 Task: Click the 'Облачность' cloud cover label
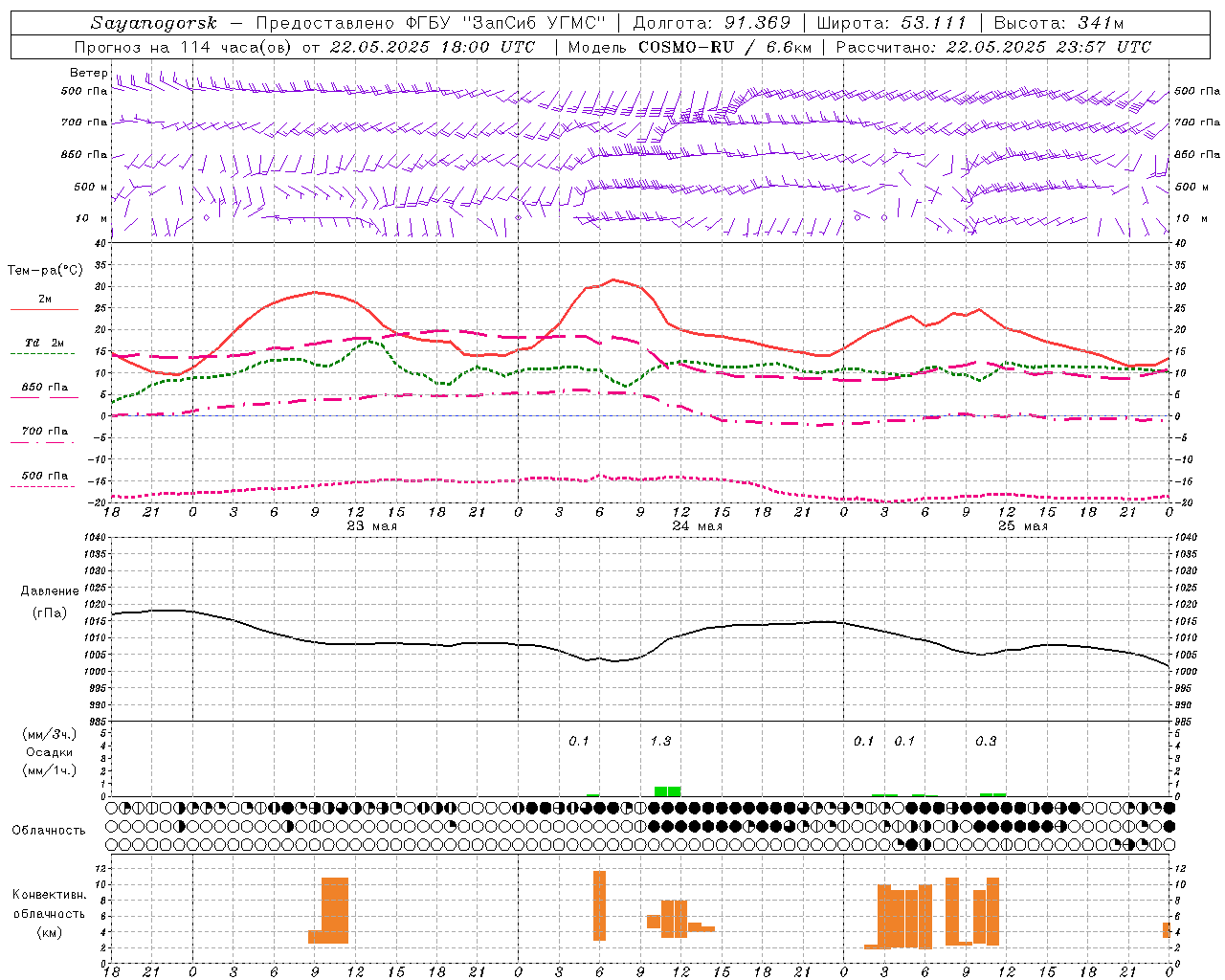point(49,831)
